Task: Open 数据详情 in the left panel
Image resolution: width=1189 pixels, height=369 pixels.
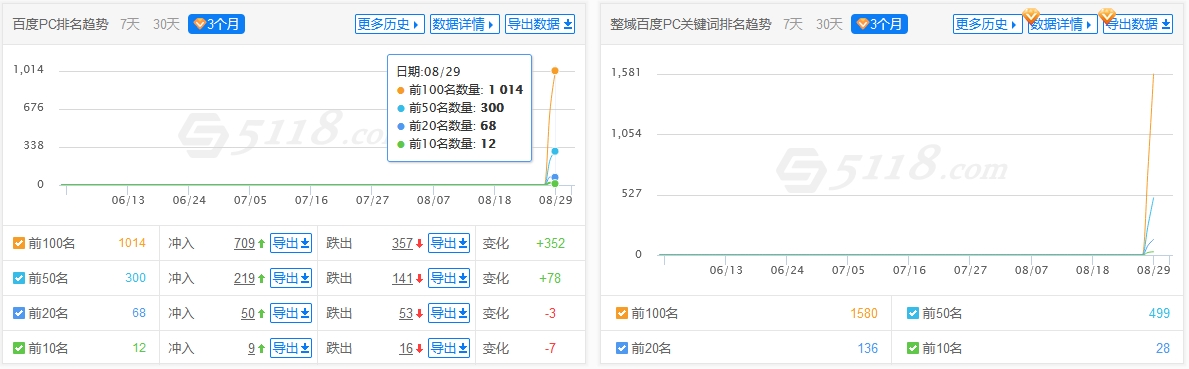Action: pyautogui.click(x=465, y=24)
